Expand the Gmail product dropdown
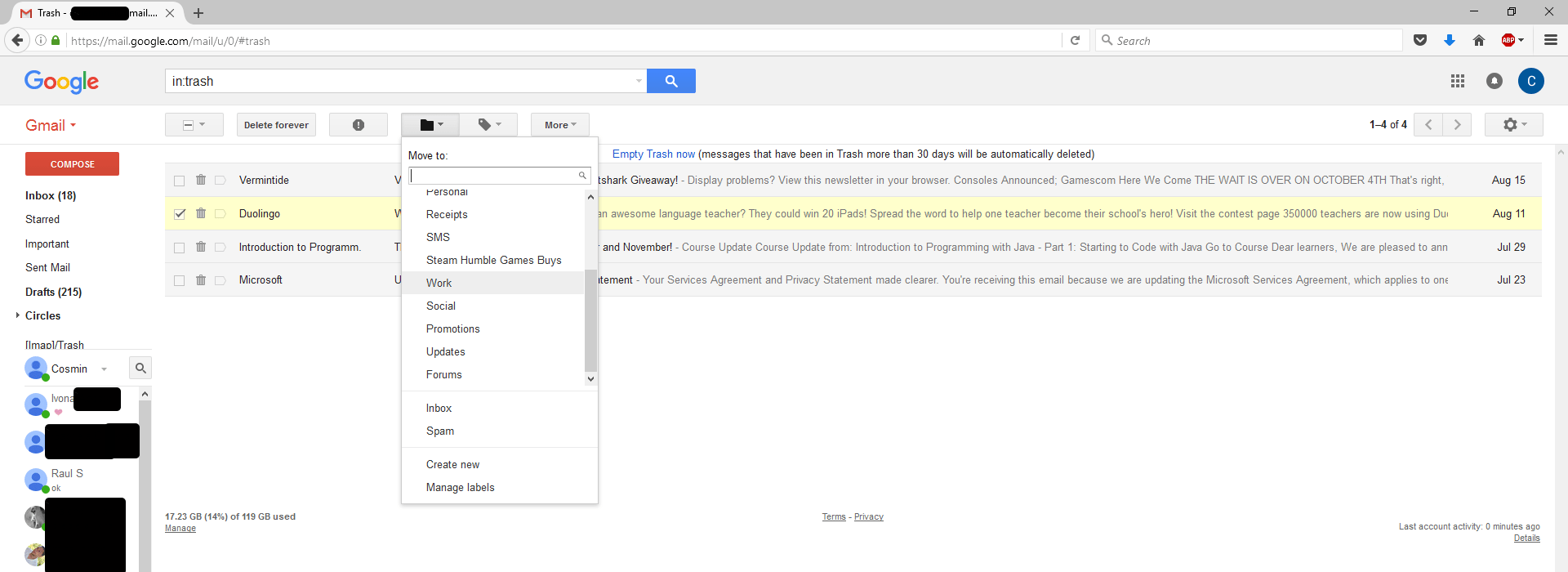Image resolution: width=1568 pixels, height=572 pixels. (x=51, y=125)
